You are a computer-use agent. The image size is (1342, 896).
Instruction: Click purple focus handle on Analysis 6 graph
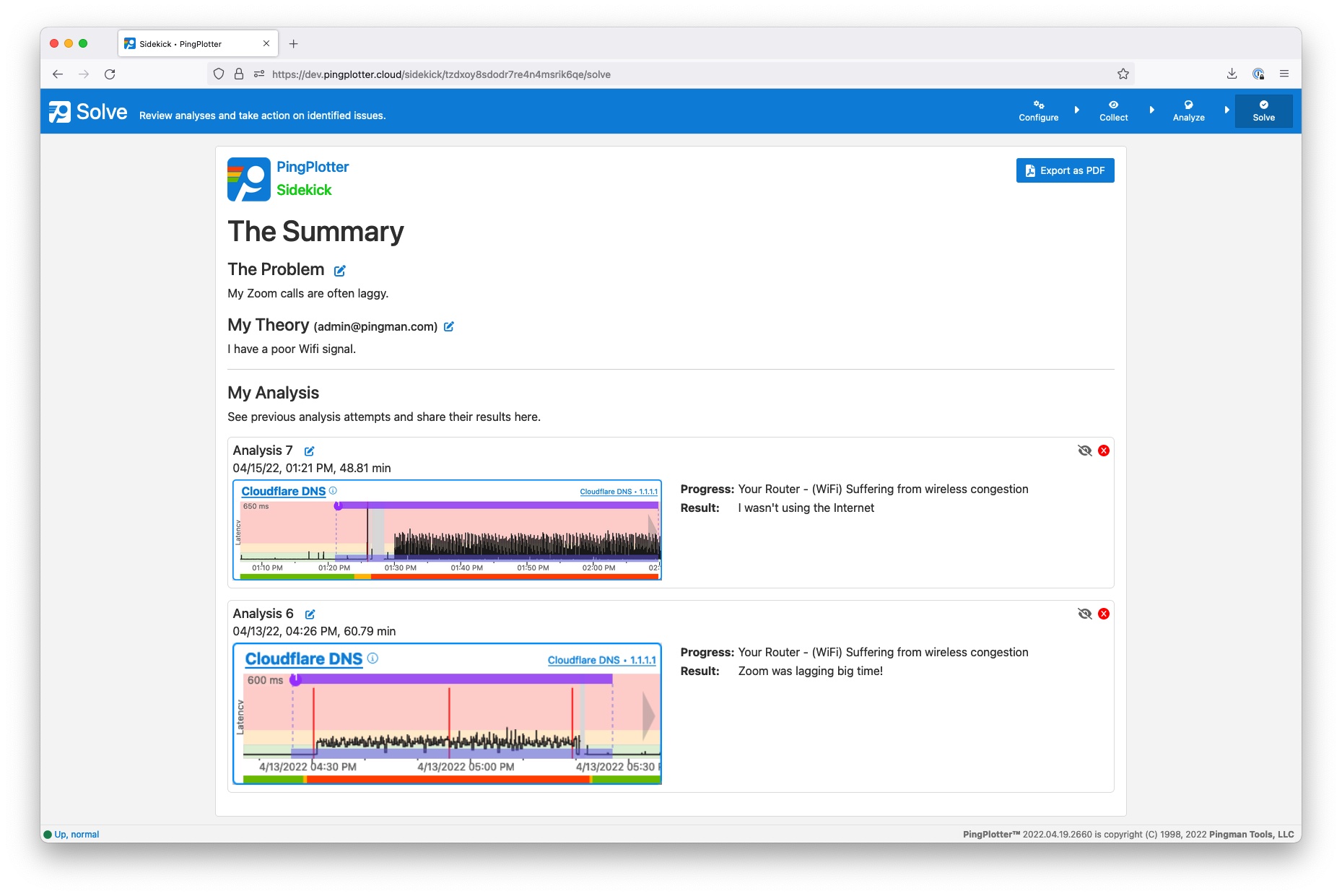click(x=295, y=679)
